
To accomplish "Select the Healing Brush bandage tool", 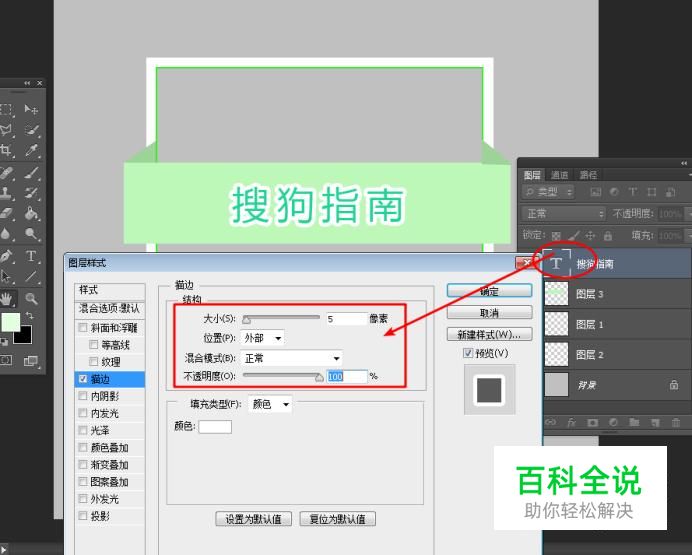I will tap(6, 172).
